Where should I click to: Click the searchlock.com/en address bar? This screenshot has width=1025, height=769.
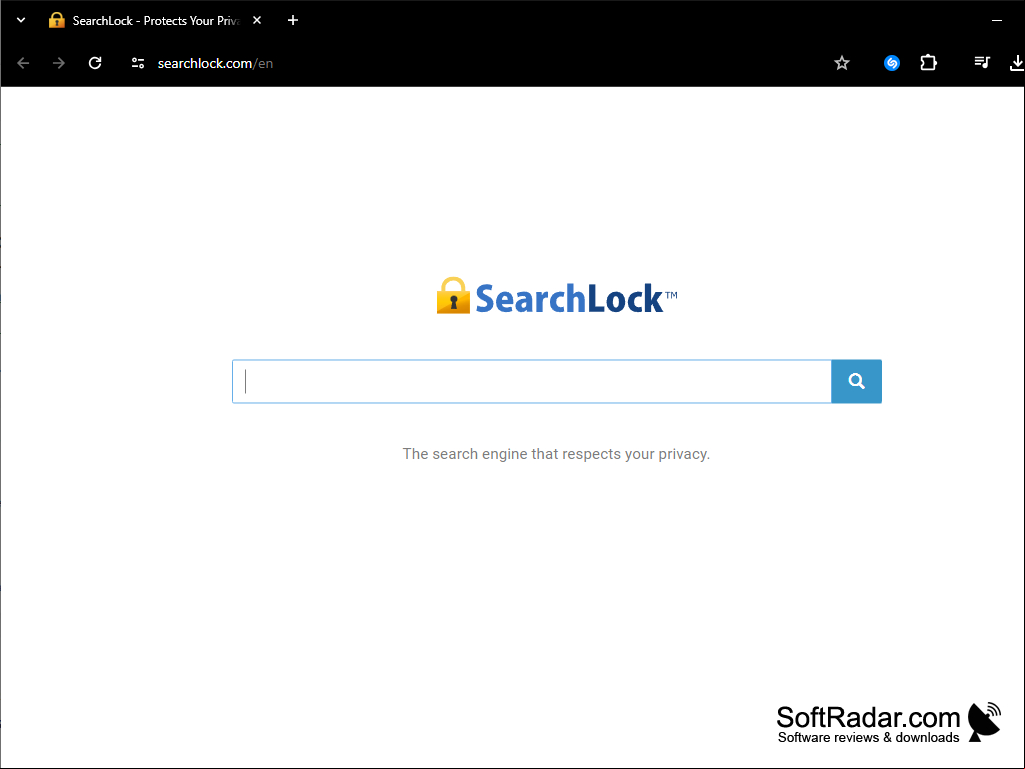point(215,63)
